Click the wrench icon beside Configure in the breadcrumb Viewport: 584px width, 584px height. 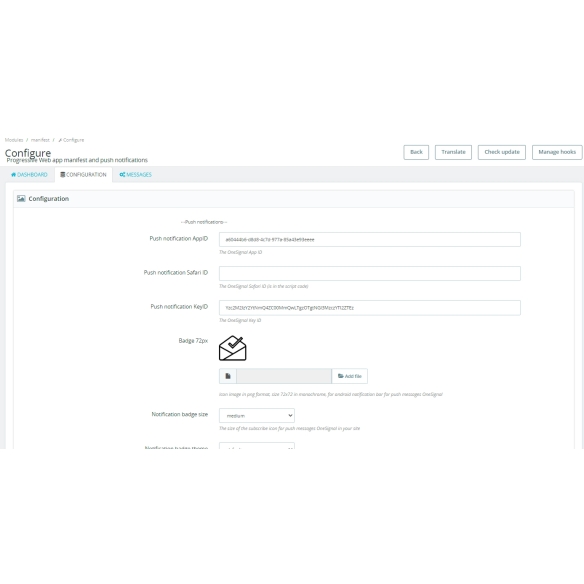point(60,140)
